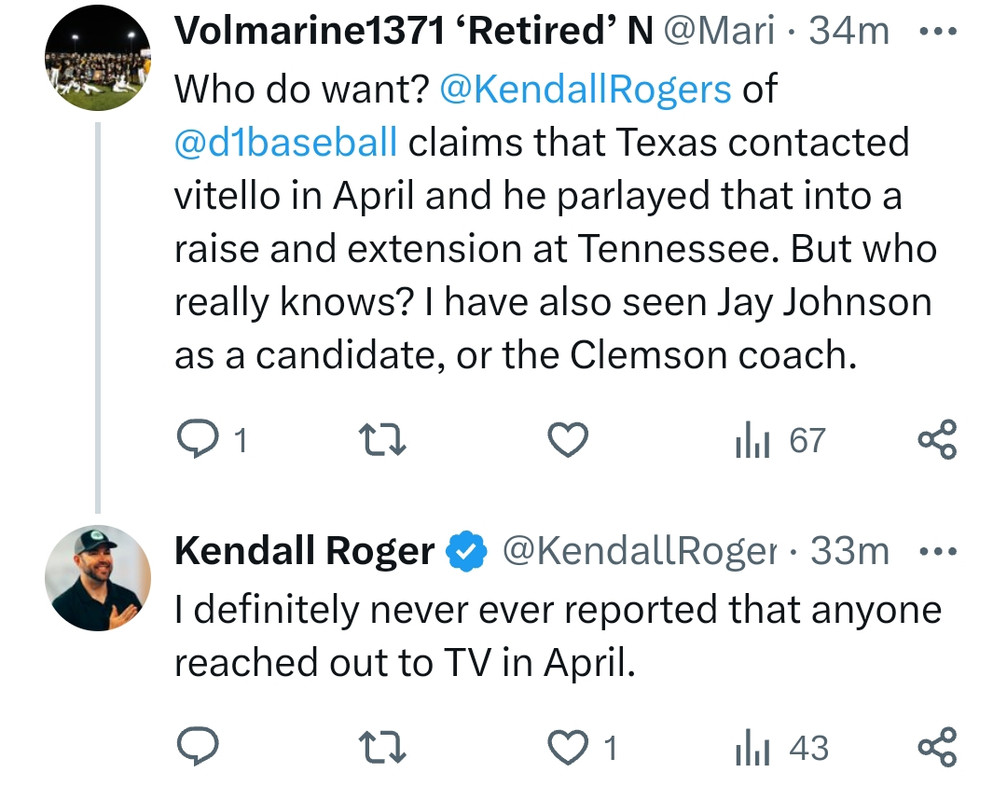View analytics showing 43 views

(x=780, y=747)
